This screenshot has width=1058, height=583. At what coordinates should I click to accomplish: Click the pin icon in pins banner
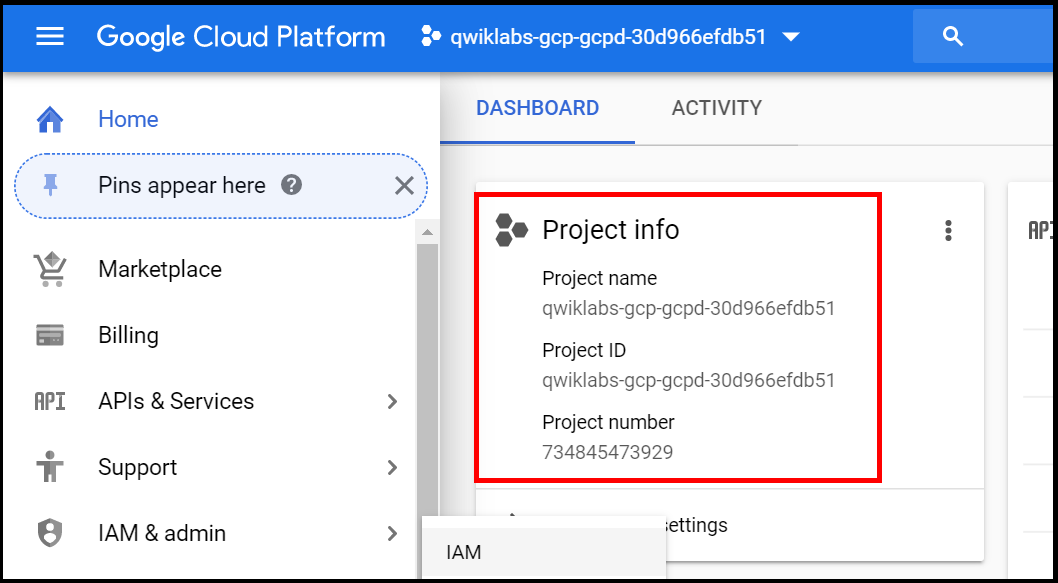click(50, 186)
